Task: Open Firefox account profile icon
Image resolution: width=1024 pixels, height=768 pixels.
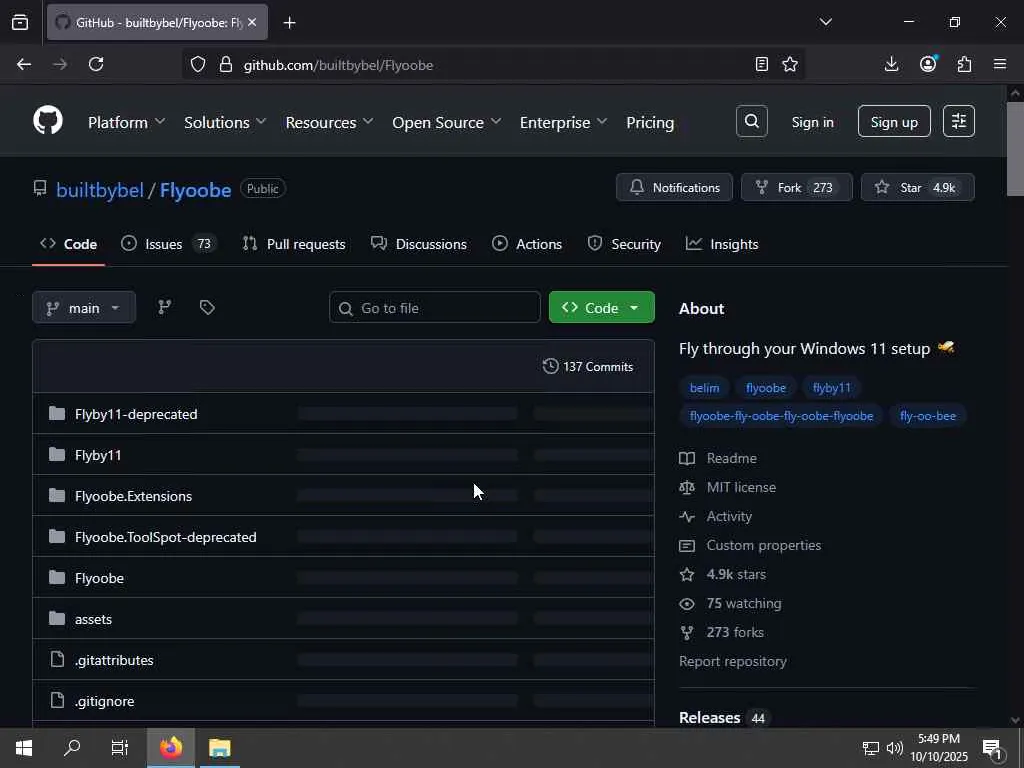Action: 928,63
